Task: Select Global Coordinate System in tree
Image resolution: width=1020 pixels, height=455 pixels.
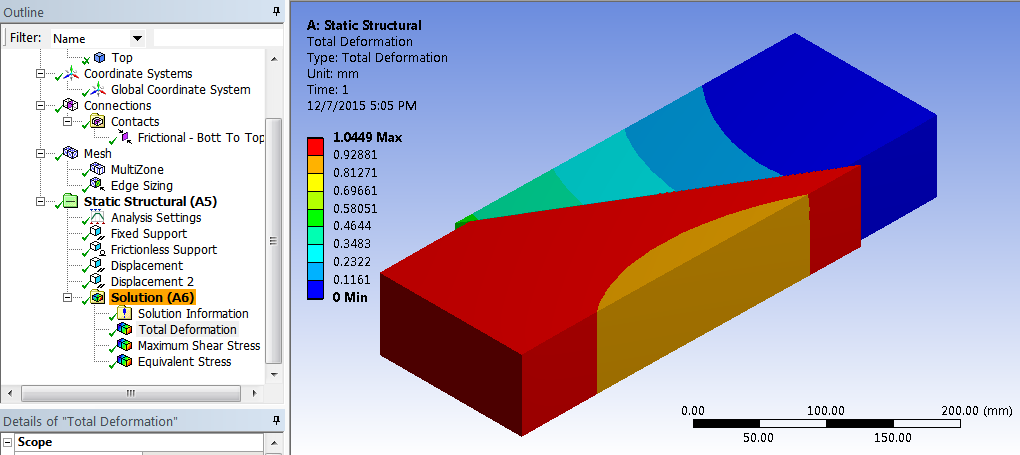Action: pos(180,89)
